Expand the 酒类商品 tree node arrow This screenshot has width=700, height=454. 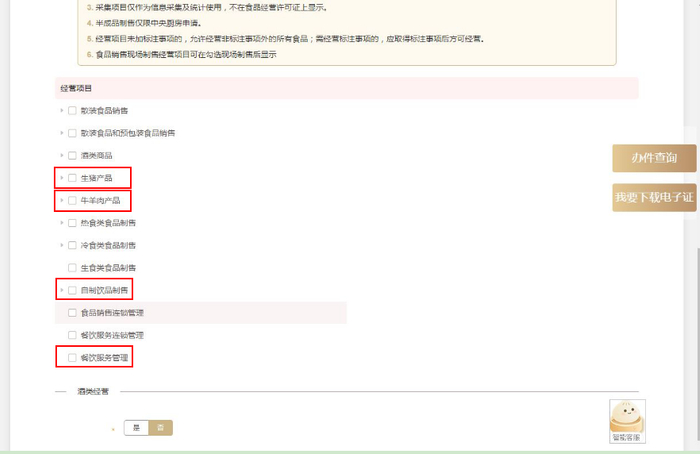pyautogui.click(x=62, y=155)
